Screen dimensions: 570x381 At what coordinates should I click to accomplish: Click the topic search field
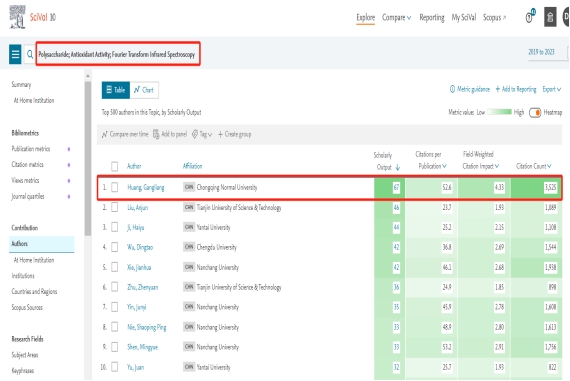pyautogui.click(x=118, y=54)
